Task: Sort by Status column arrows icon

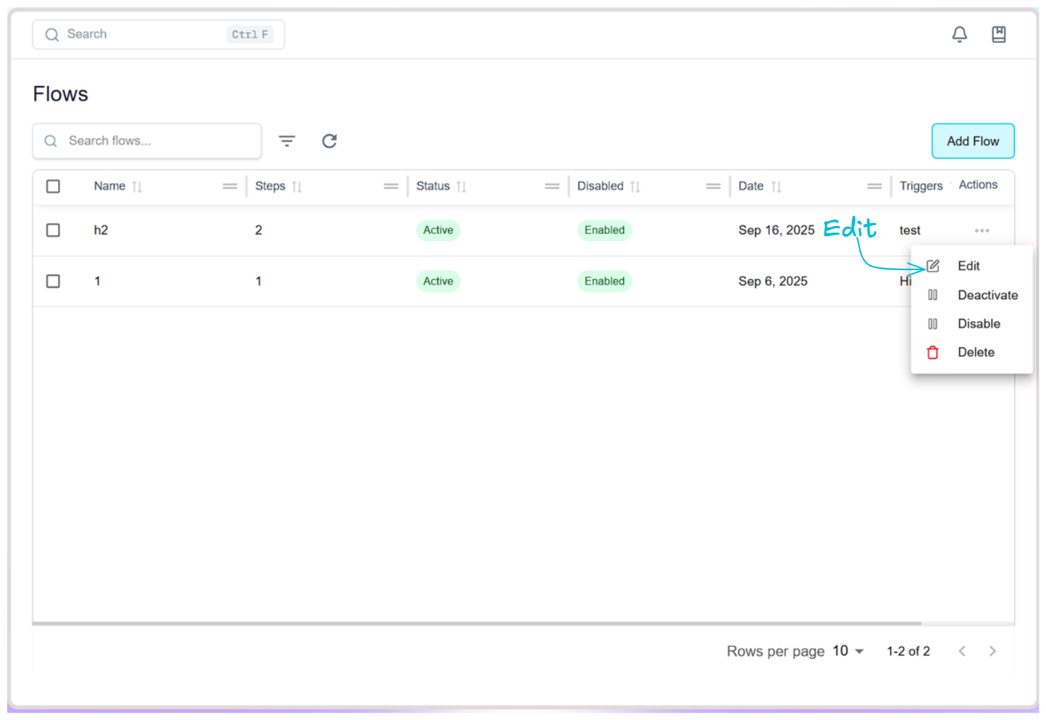Action: 461,187
